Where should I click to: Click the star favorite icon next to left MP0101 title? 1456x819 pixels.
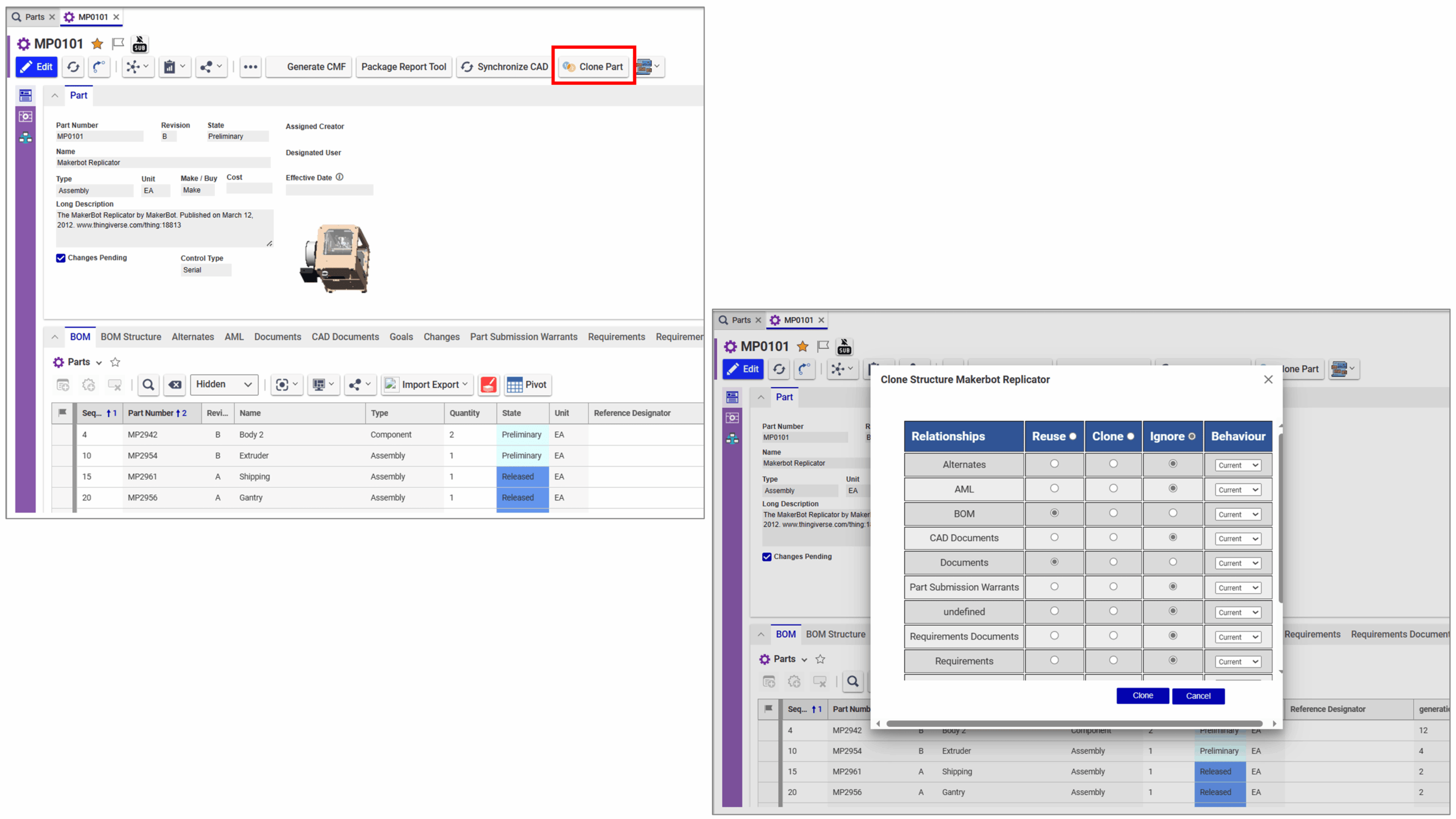click(x=97, y=44)
